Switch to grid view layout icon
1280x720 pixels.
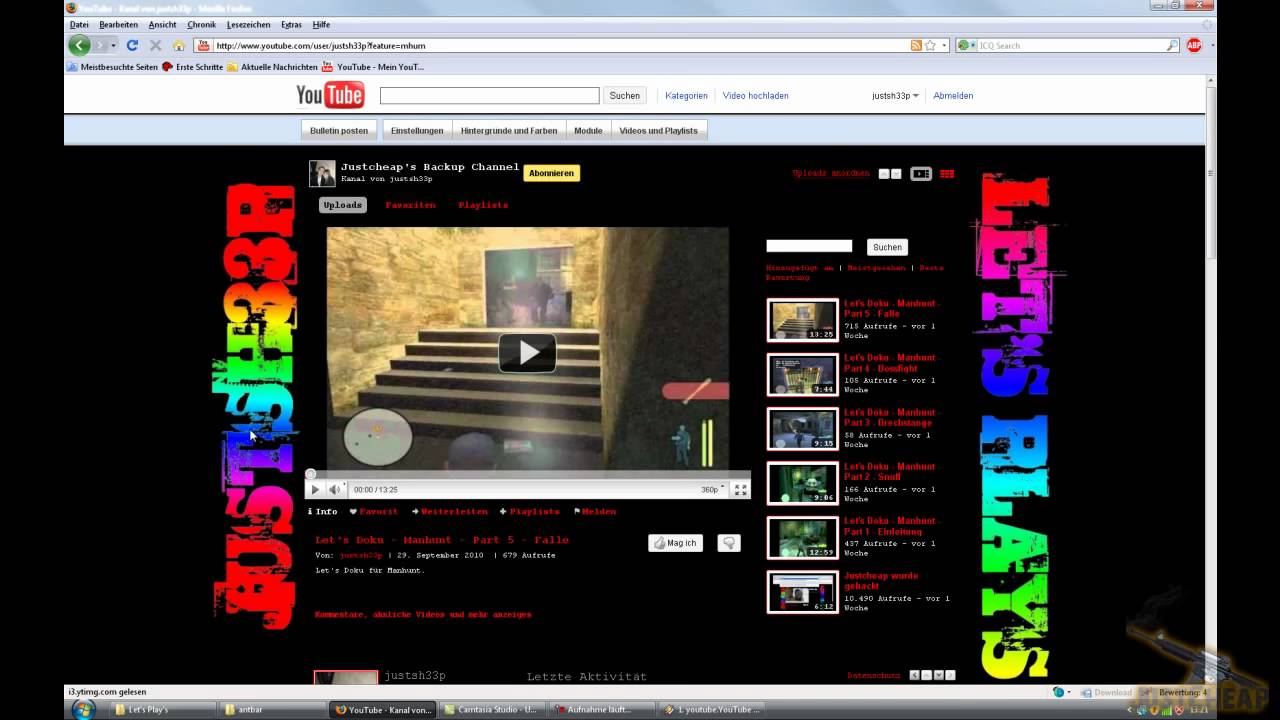pyautogui.click(x=947, y=173)
